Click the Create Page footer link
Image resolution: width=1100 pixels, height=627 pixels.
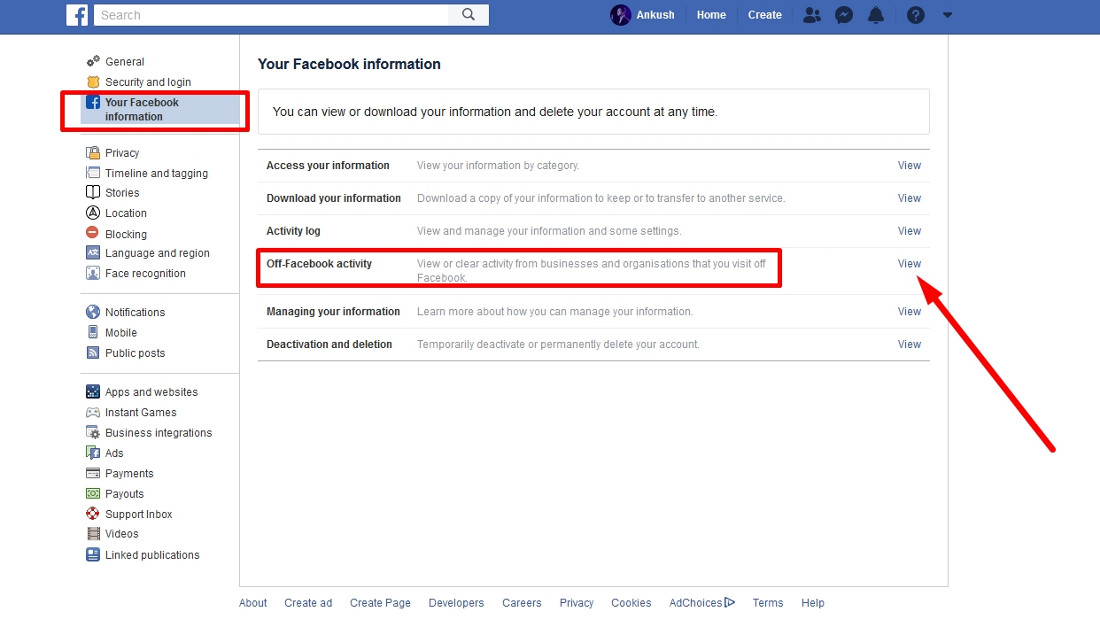click(380, 602)
